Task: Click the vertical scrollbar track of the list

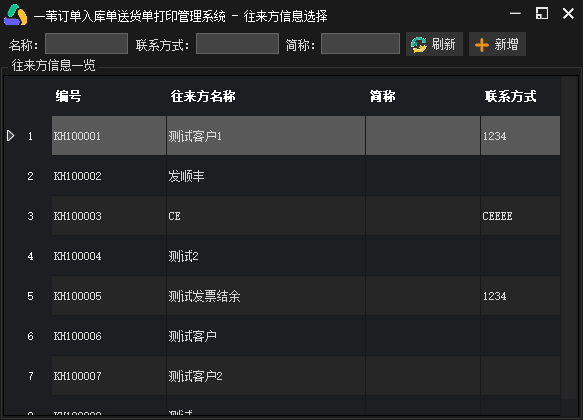Action: (569, 238)
